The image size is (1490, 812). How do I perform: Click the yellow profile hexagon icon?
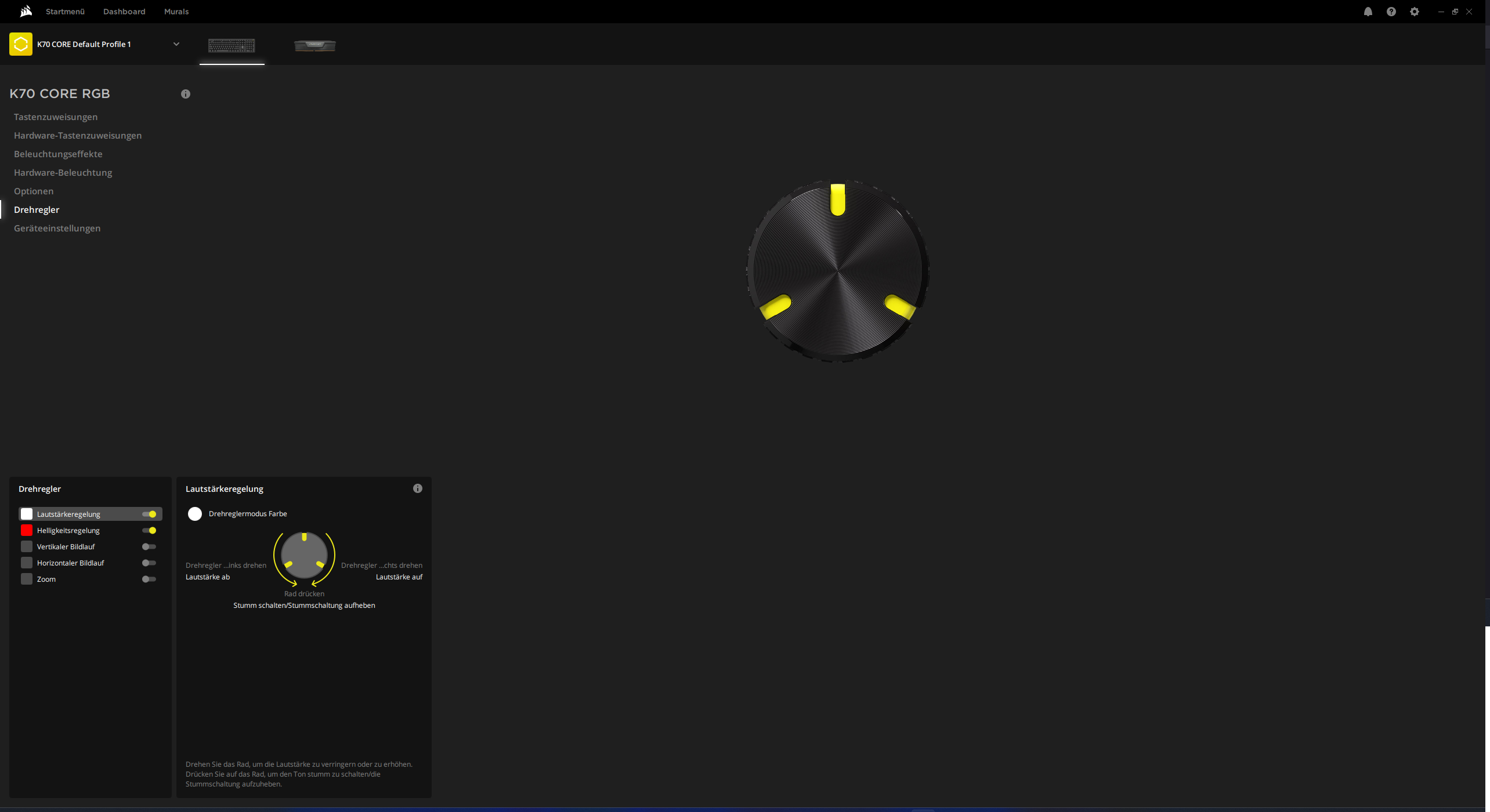(x=21, y=43)
